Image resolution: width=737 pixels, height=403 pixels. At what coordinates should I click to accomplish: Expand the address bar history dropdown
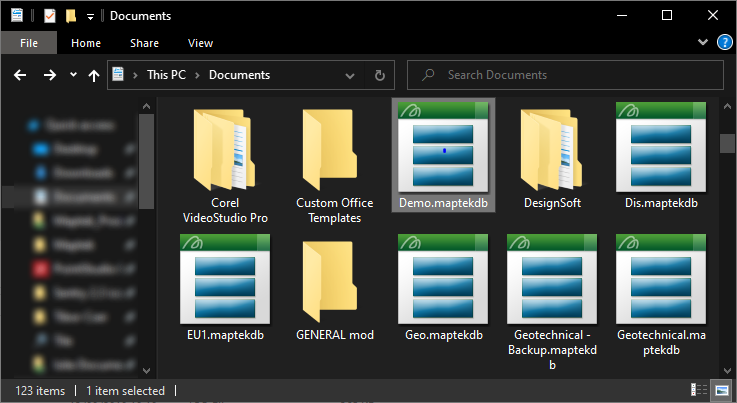[x=350, y=75]
